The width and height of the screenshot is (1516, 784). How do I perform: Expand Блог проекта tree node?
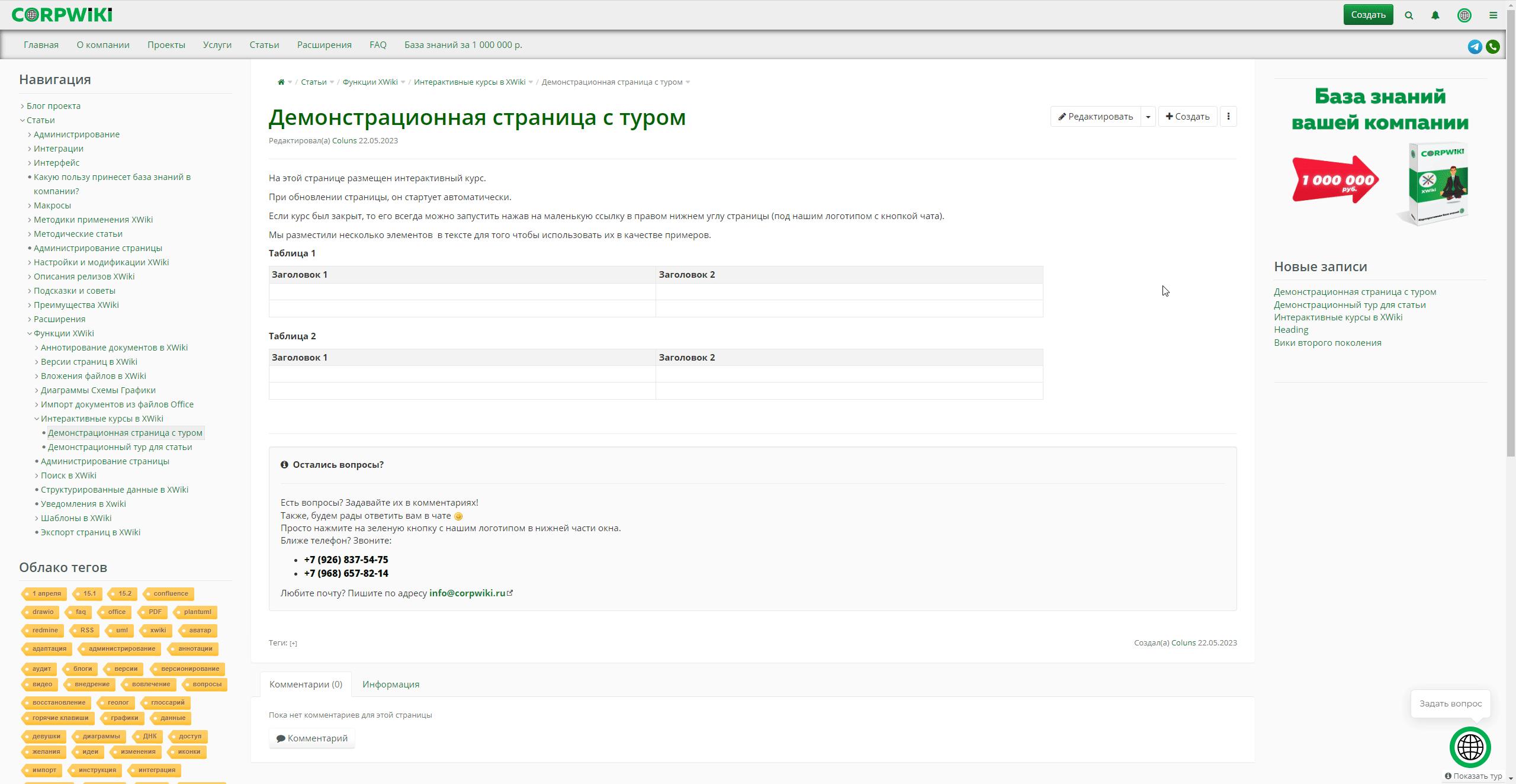pyautogui.click(x=23, y=106)
